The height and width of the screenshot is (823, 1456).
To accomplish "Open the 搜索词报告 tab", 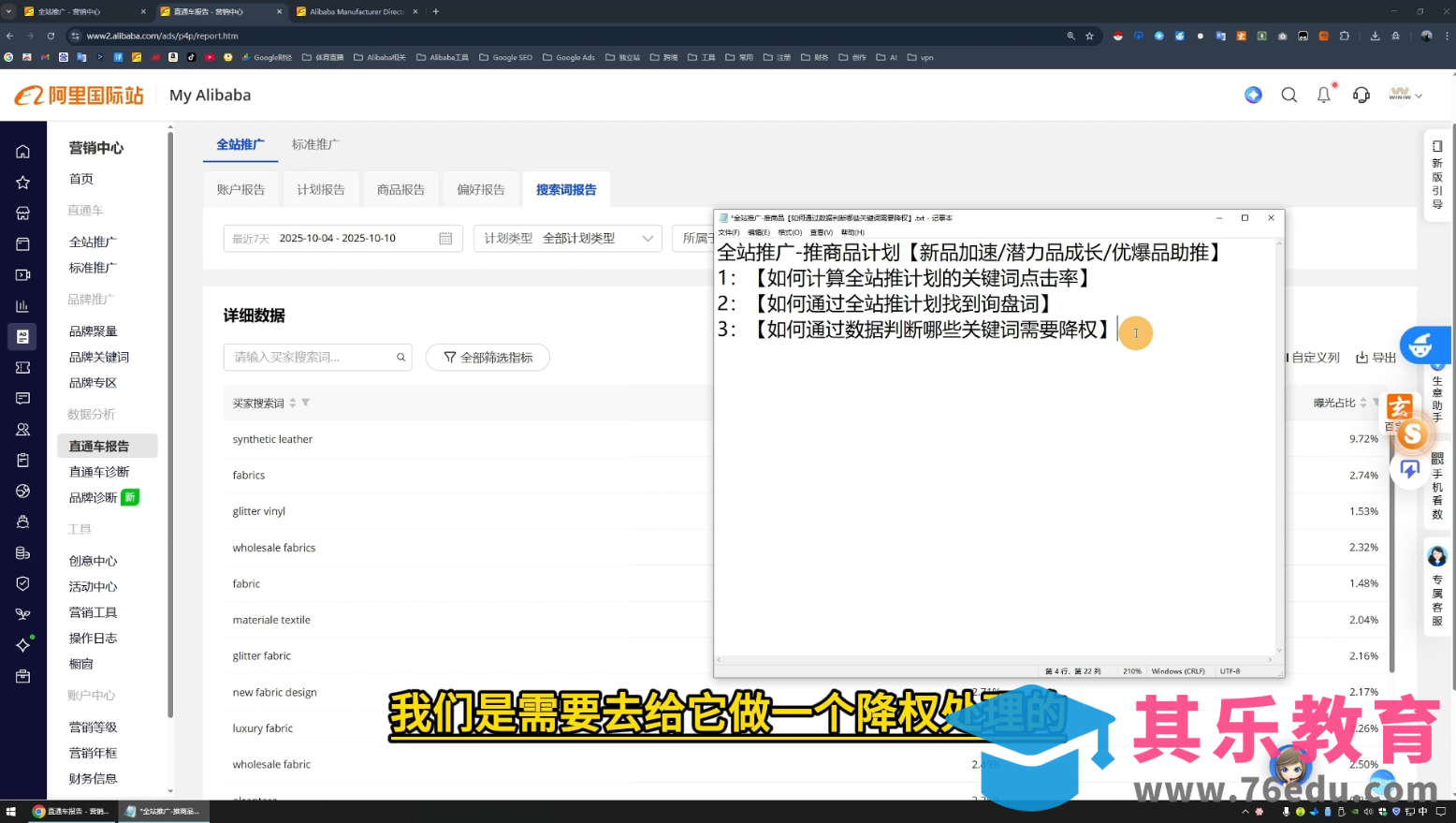I will [x=565, y=189].
